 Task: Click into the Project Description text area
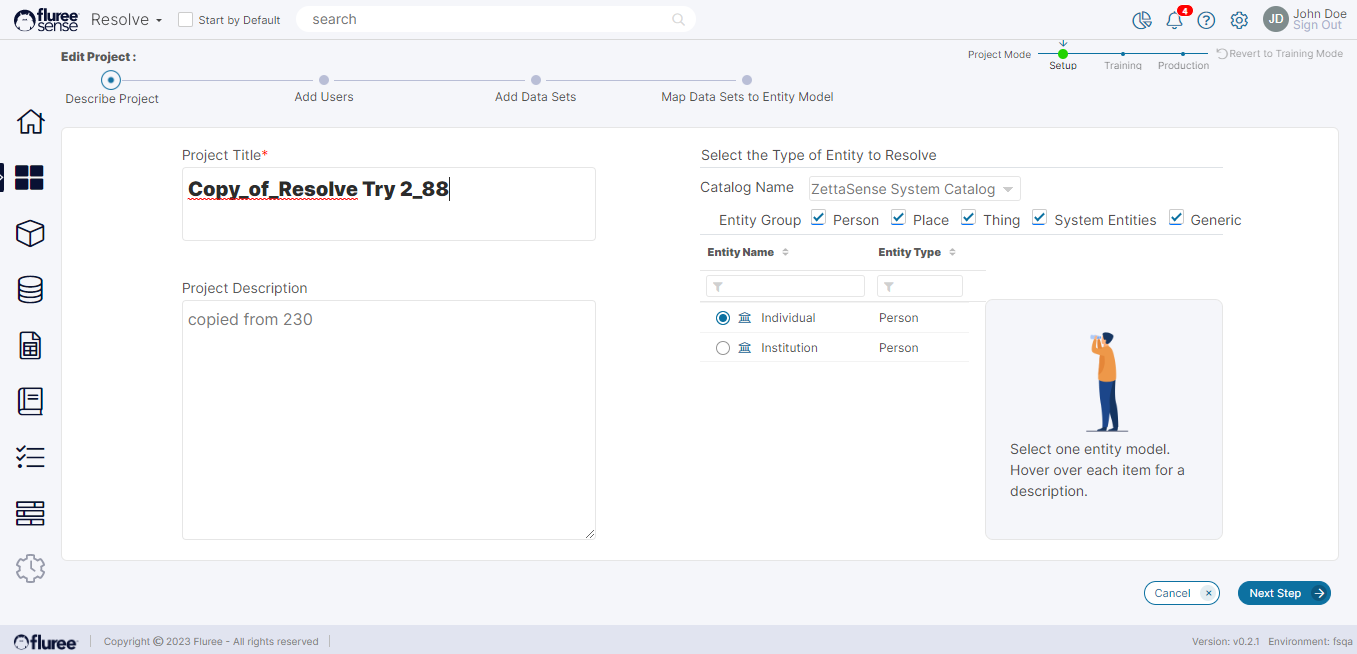388,420
